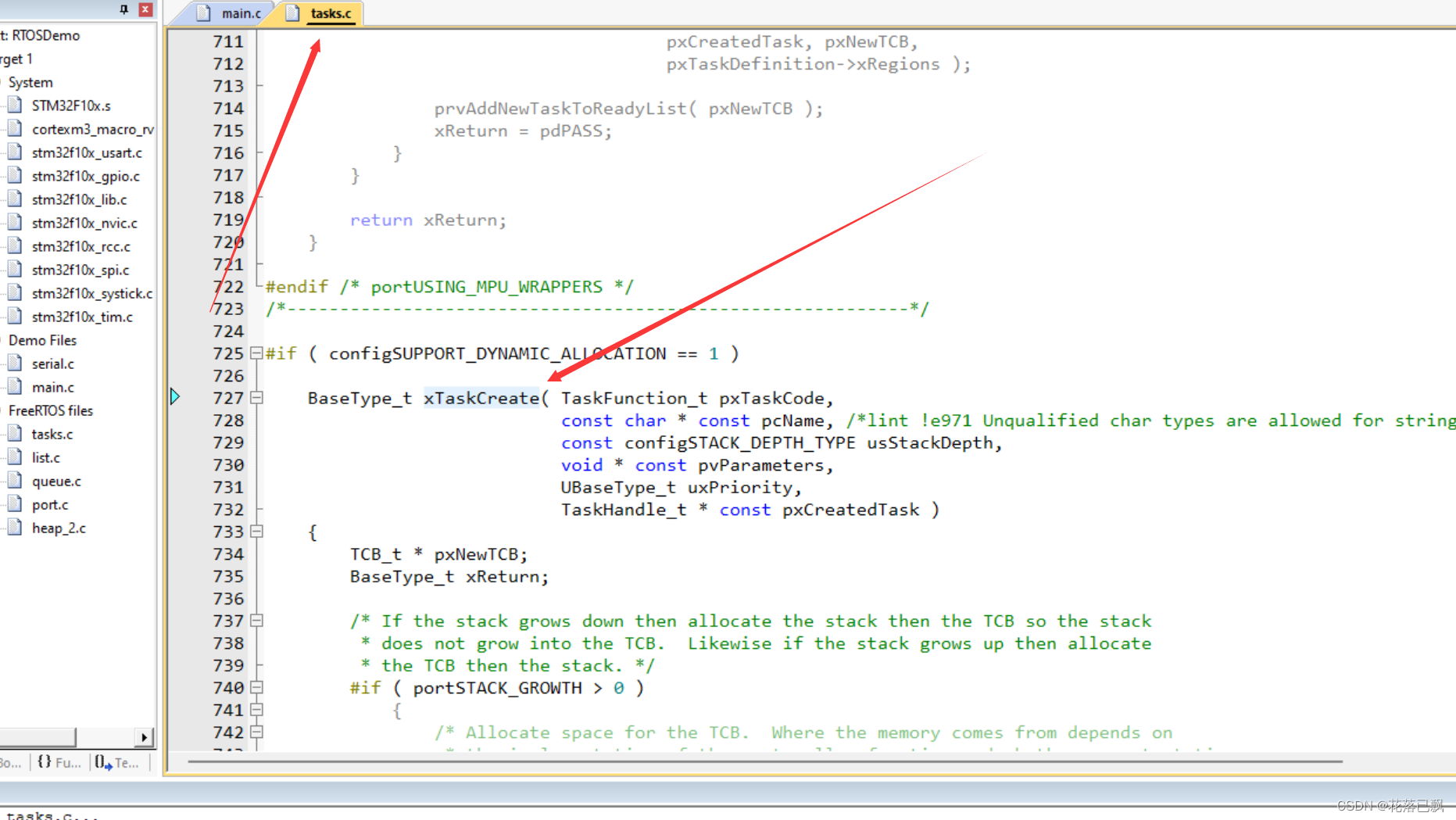This screenshot has width=1456, height=820.
Task: Collapse the code fold at line 733
Action: pyautogui.click(x=256, y=532)
